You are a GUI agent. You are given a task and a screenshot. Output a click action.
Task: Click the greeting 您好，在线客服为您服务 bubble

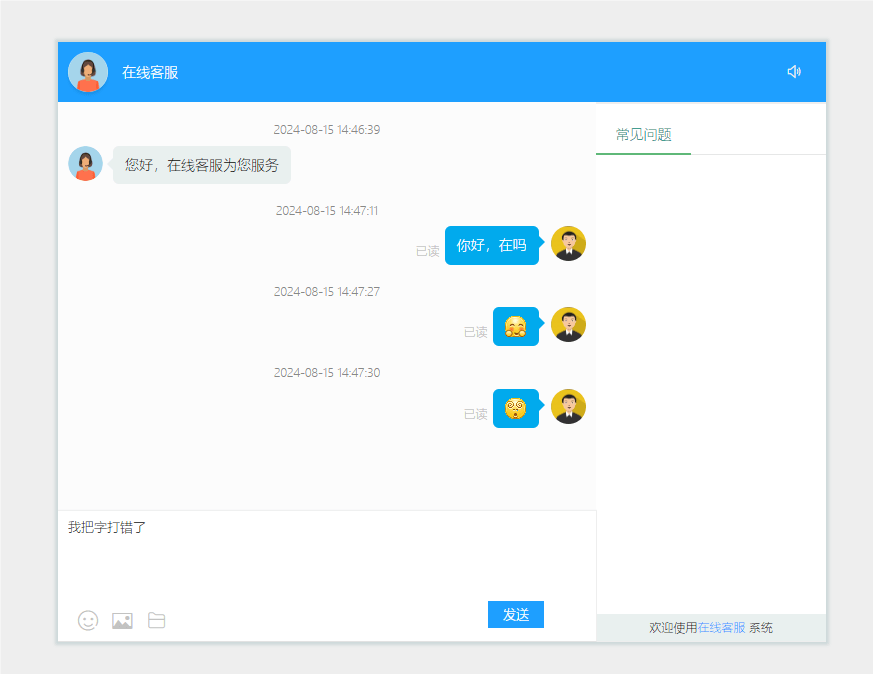coord(202,165)
